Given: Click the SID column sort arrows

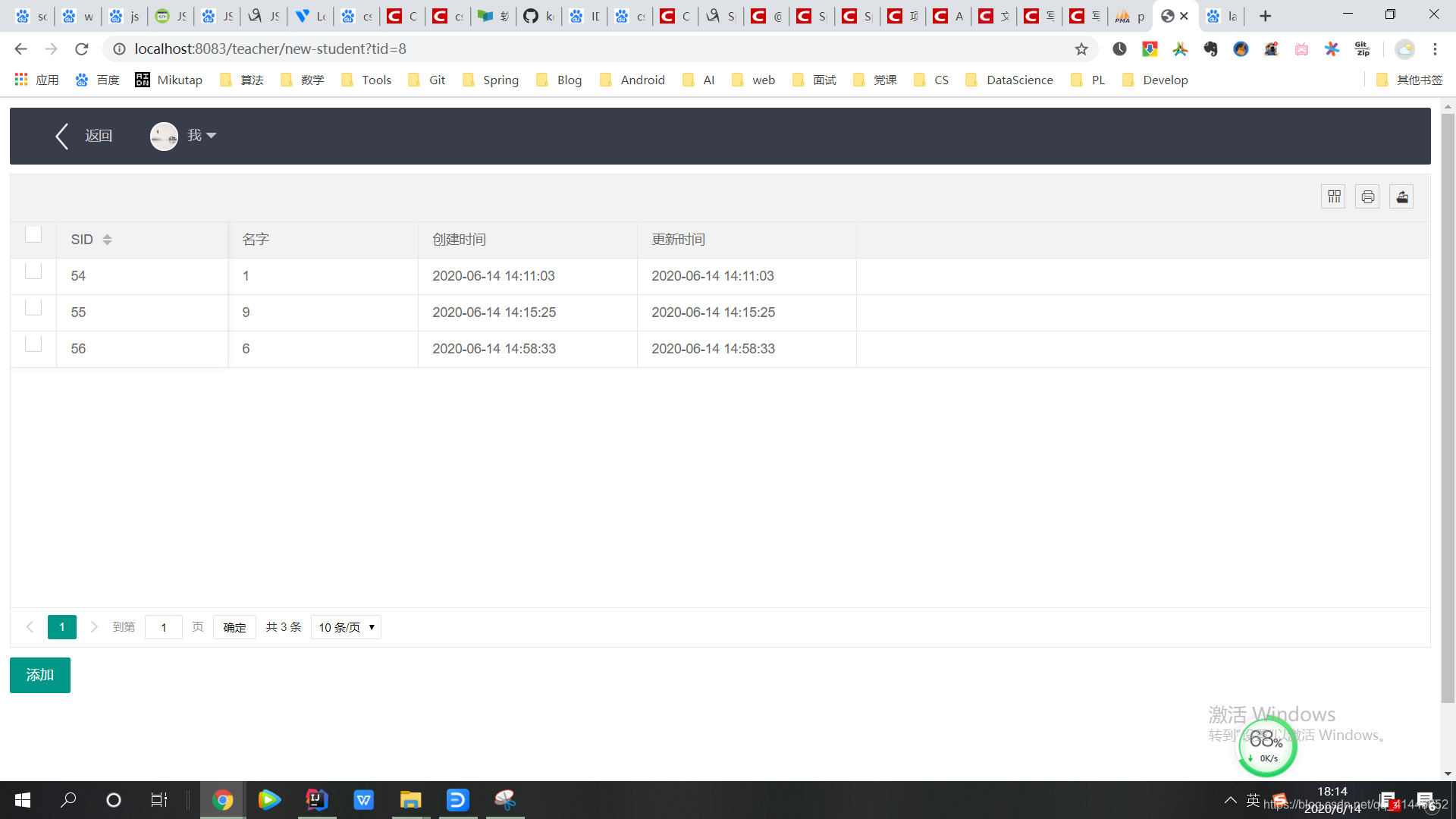Looking at the screenshot, I should [x=107, y=240].
